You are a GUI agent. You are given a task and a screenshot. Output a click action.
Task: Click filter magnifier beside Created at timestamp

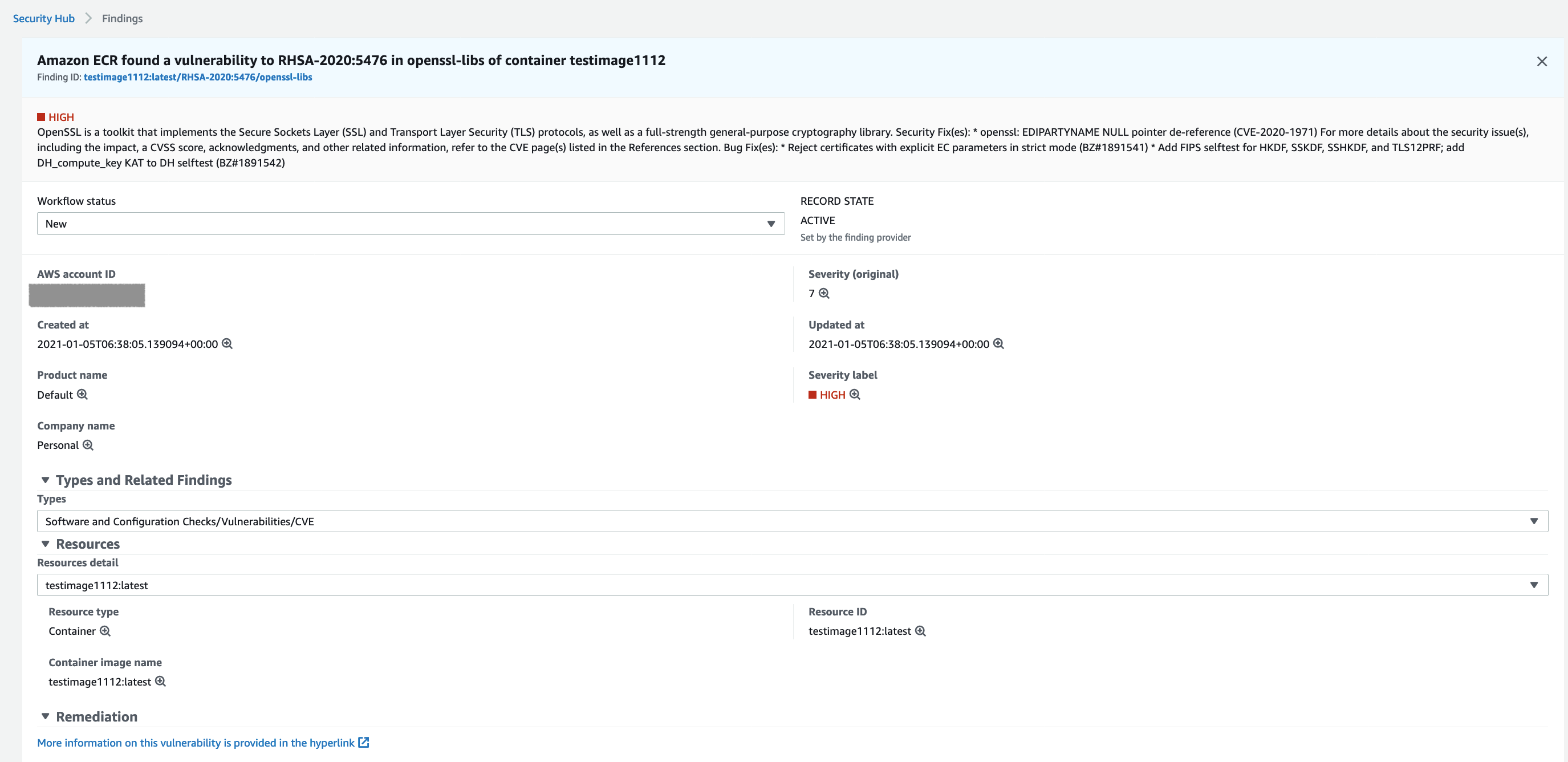[227, 343]
